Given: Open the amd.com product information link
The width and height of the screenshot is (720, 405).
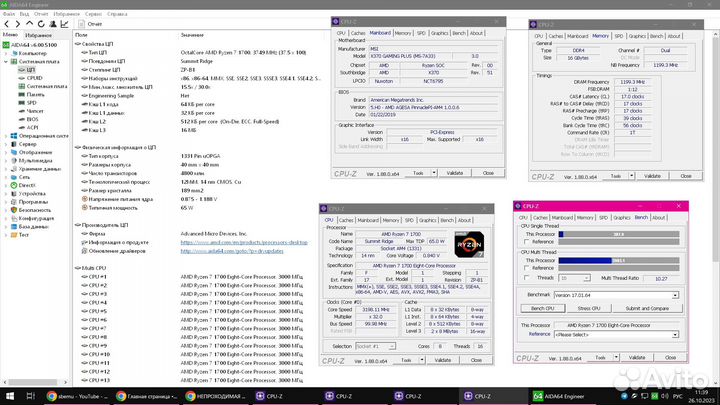Looking at the screenshot, I should [x=244, y=242].
